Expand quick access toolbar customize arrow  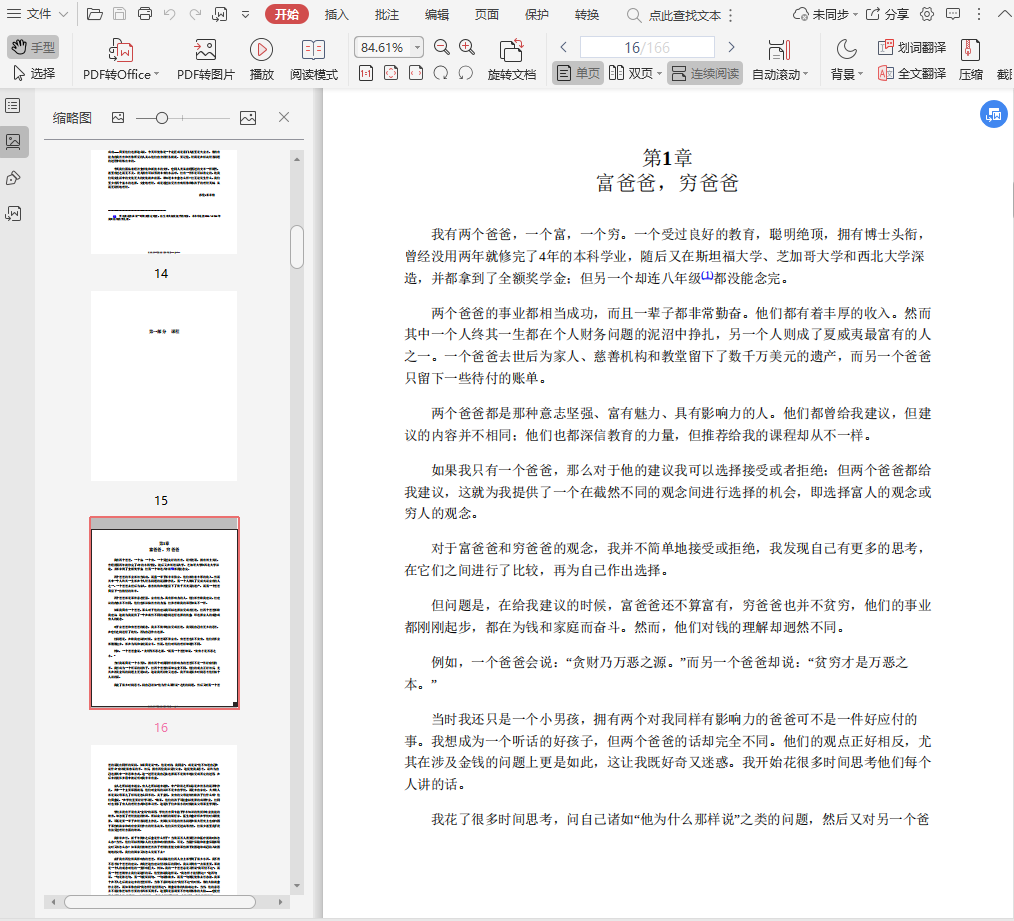(x=246, y=14)
